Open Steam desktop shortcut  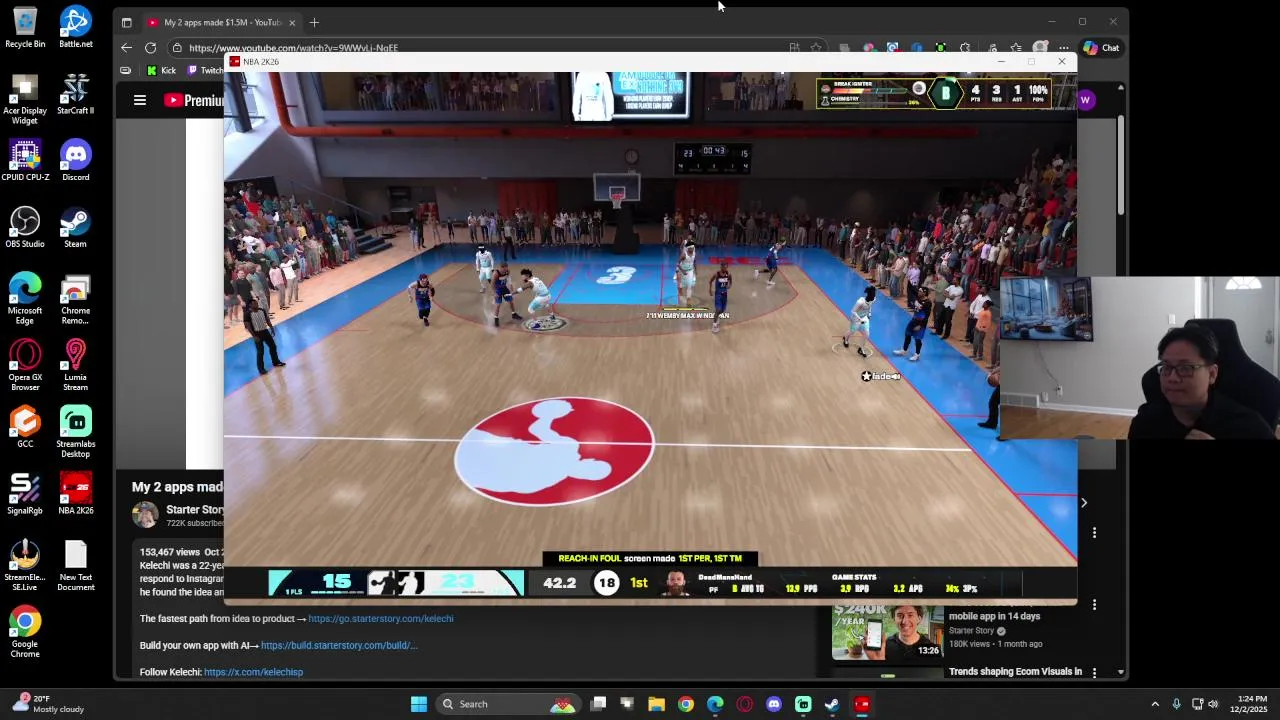(75, 228)
